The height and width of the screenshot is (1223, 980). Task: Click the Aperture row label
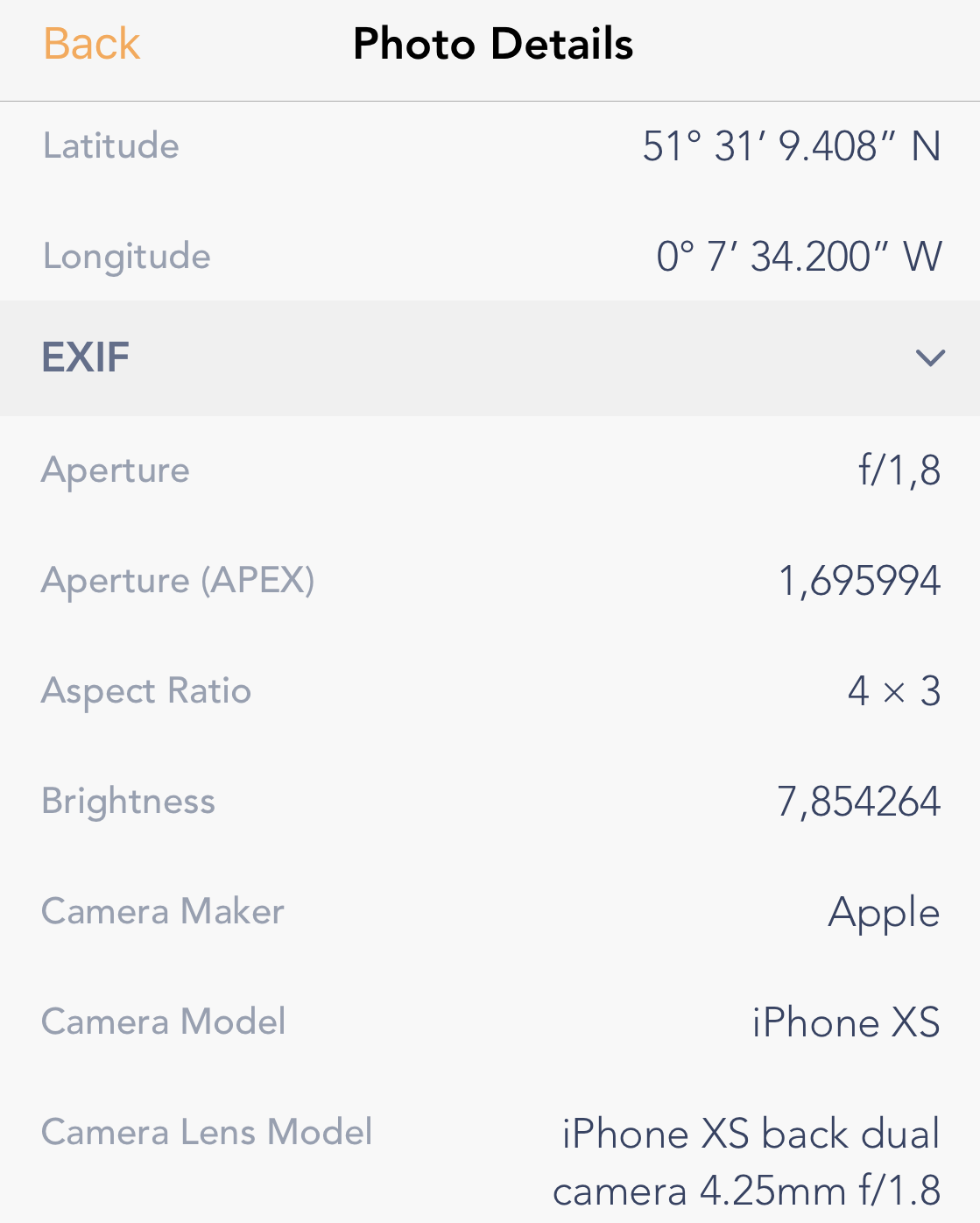[x=116, y=470]
